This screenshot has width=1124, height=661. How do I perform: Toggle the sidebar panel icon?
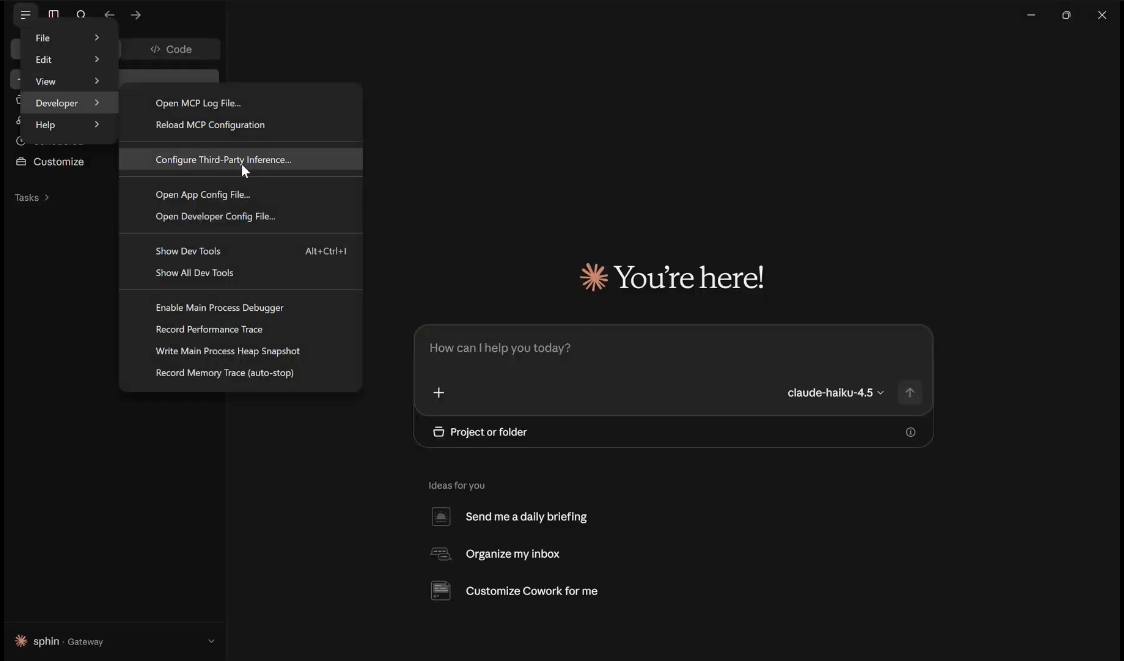coord(54,14)
